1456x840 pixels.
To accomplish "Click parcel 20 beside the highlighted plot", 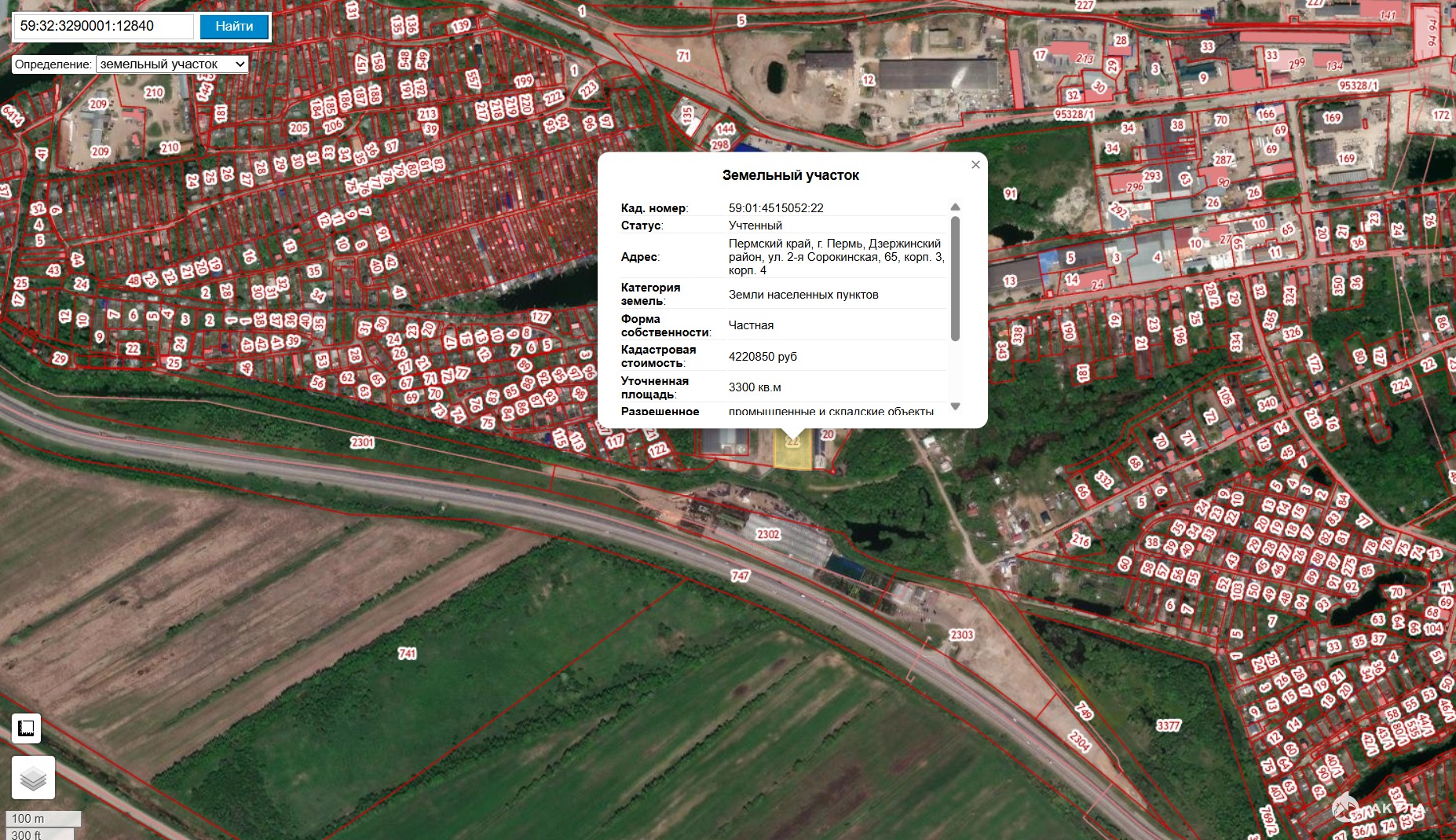I will pyautogui.click(x=827, y=435).
